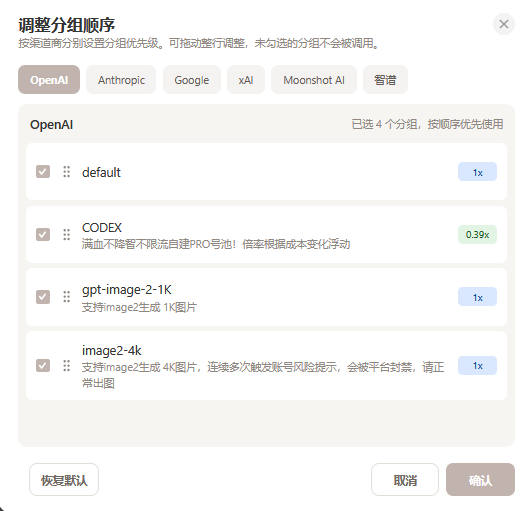Click the OpenAI section heading
This screenshot has width=526, height=511.
point(52,124)
